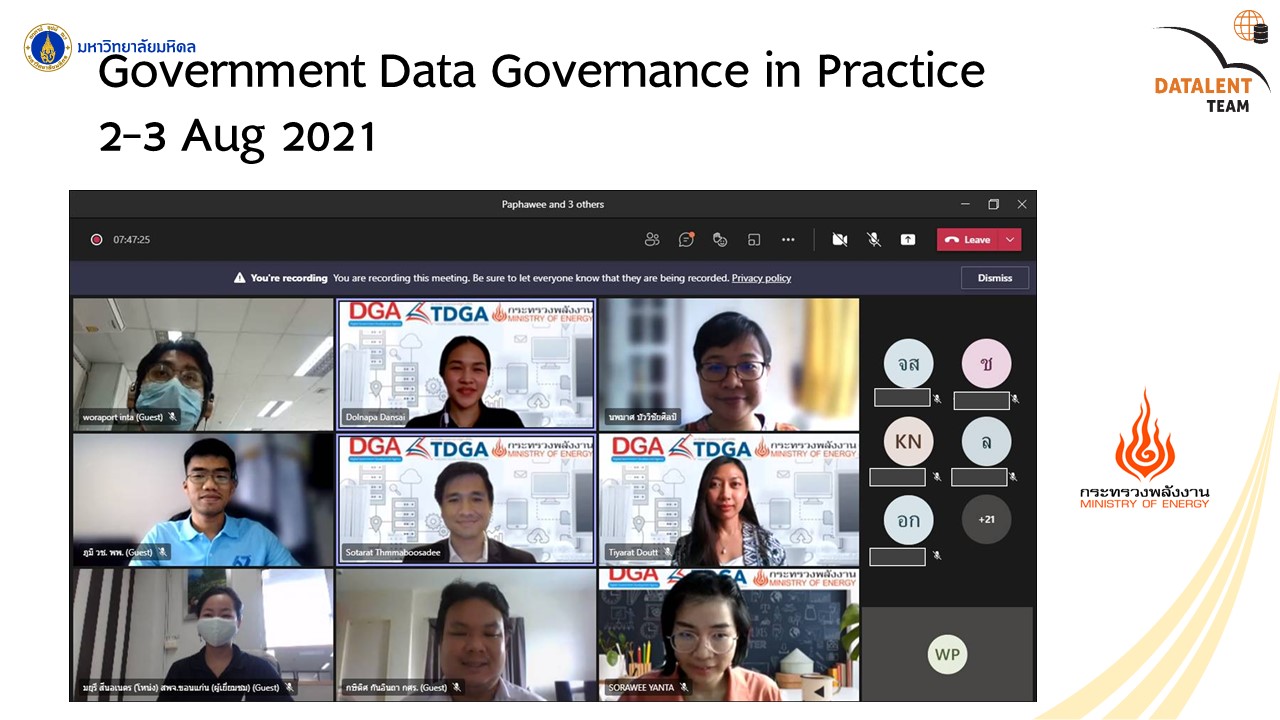Click the share content icon

908,240
